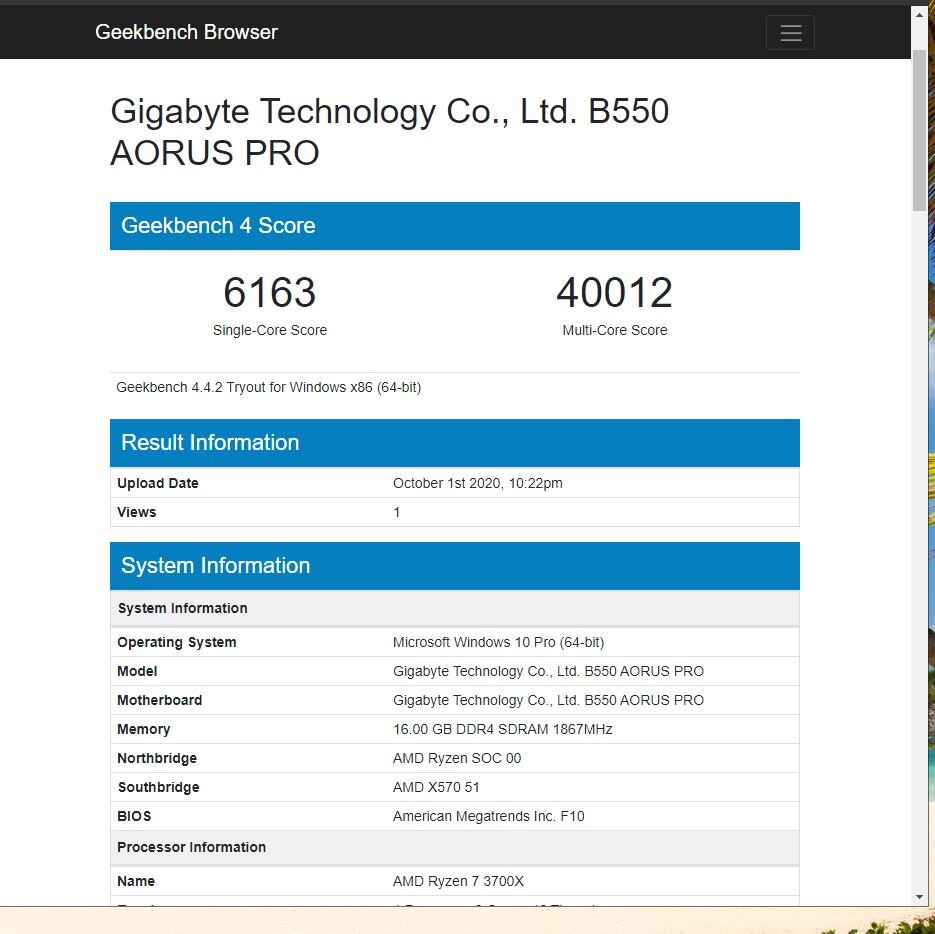Viewport: 935px width, 934px height.
Task: Click the Views label
Action: (137, 512)
